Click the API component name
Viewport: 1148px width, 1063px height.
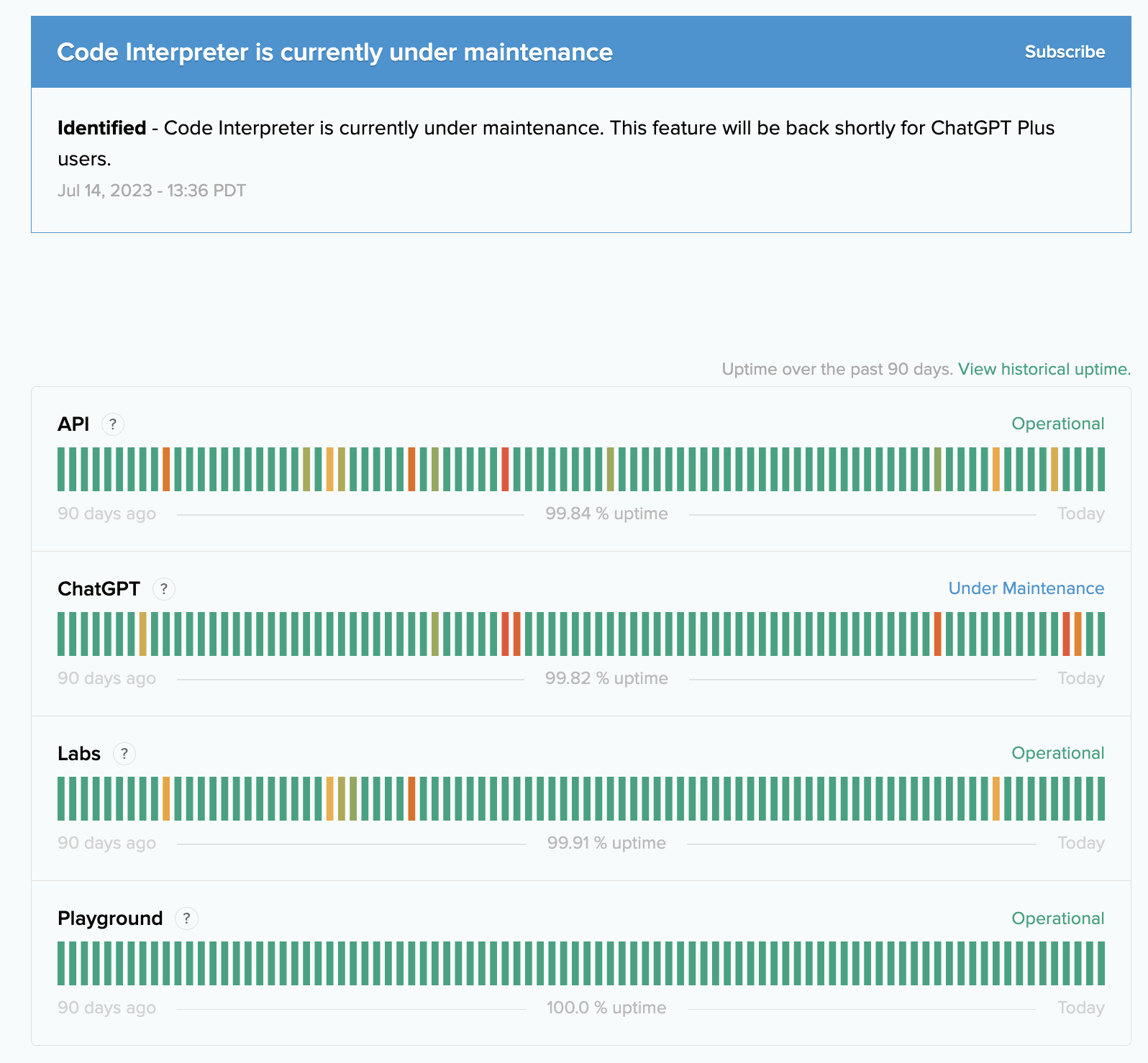[73, 424]
